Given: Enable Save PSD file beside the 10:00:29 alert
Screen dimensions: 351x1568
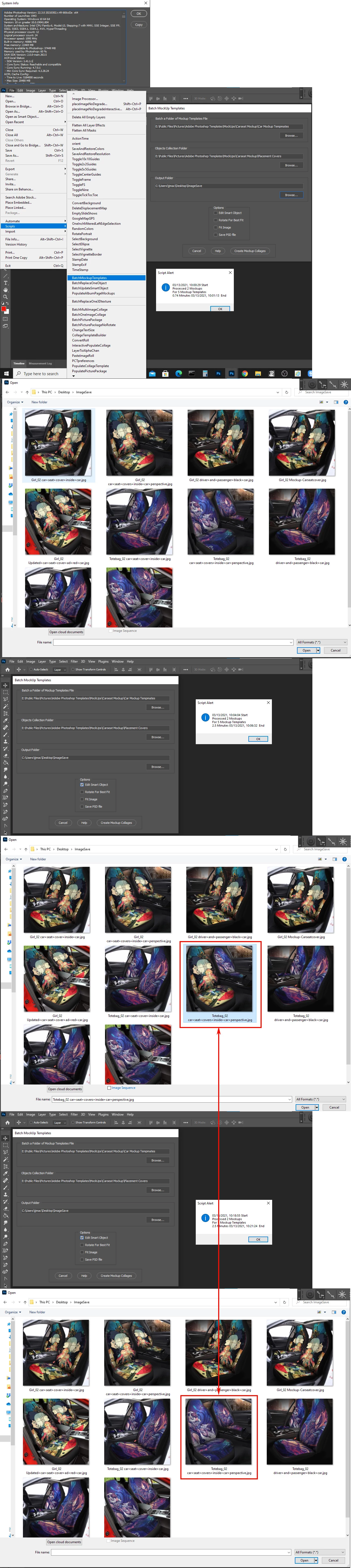Looking at the screenshot, I should [x=215, y=234].
